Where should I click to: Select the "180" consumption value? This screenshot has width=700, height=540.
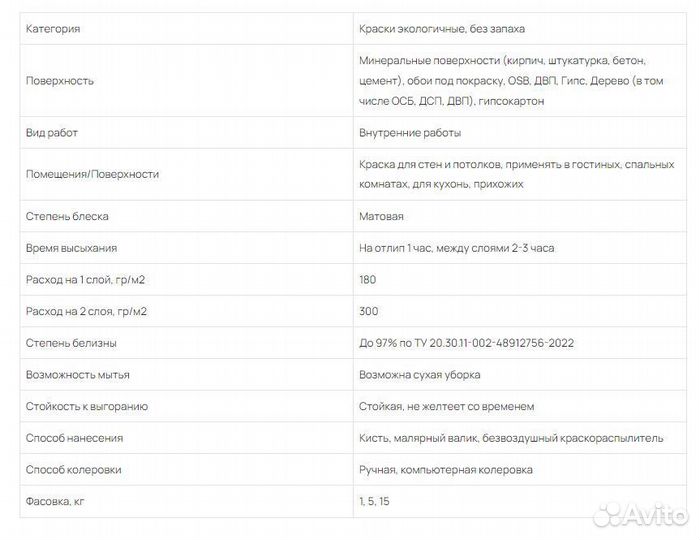coord(367,280)
